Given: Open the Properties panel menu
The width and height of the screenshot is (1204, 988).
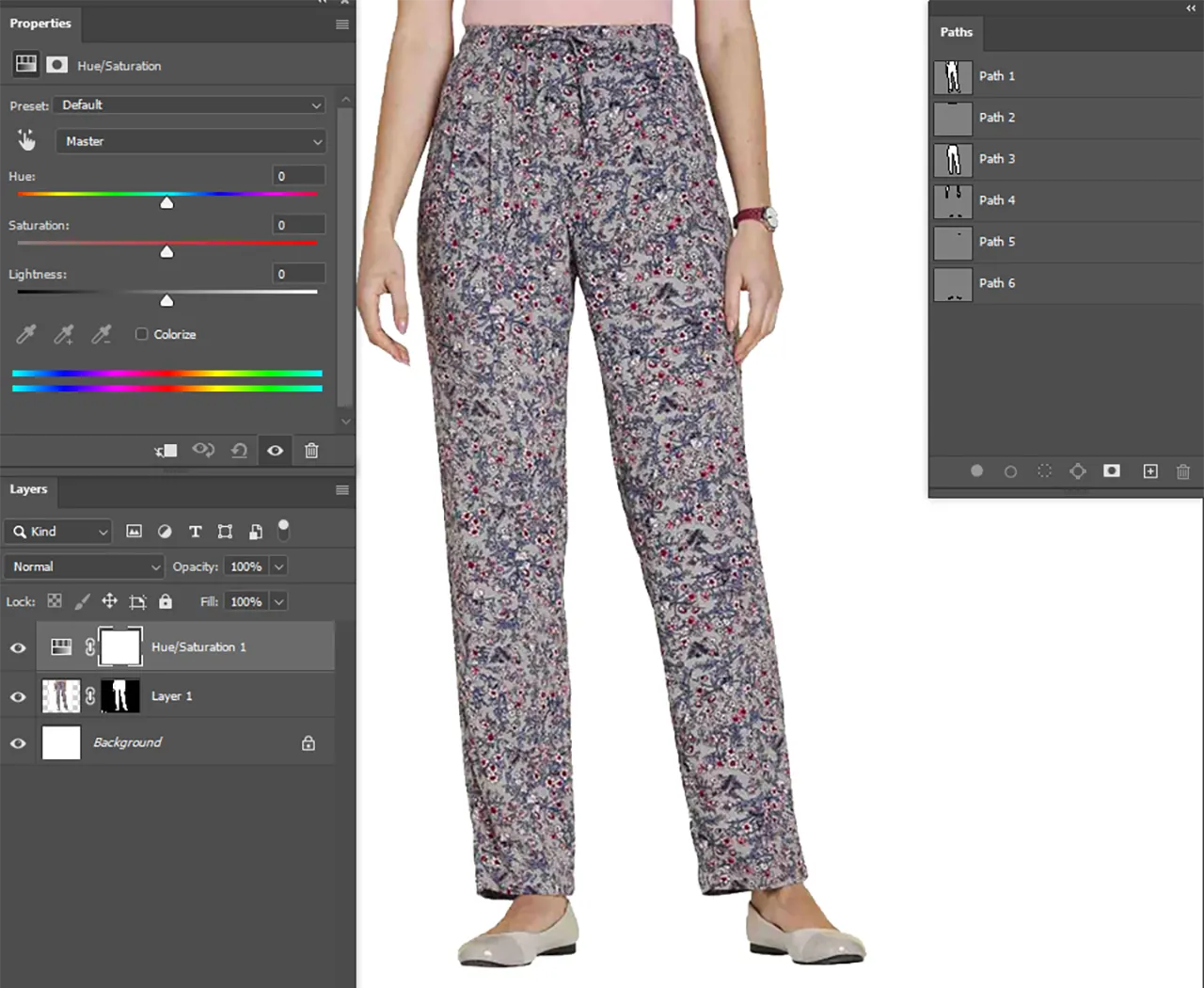Looking at the screenshot, I should click(342, 24).
